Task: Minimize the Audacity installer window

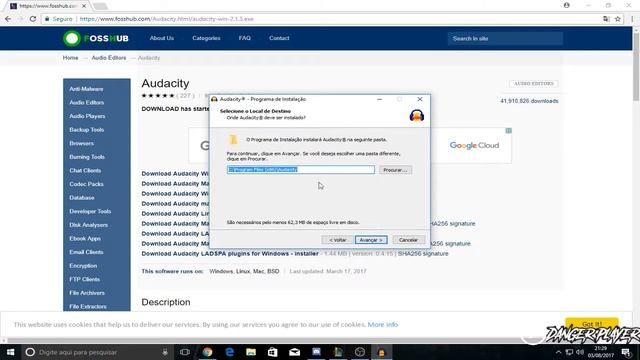Action: pos(380,99)
